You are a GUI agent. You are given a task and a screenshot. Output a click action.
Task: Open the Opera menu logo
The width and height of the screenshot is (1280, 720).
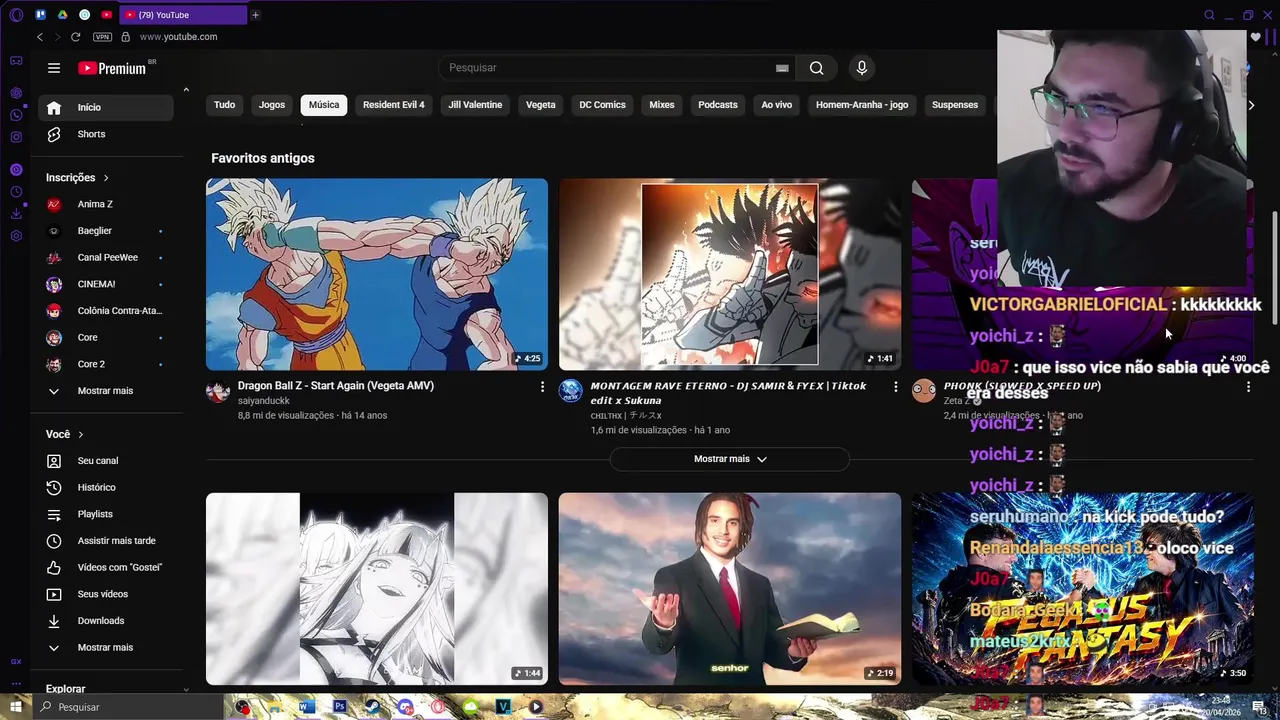16,15
